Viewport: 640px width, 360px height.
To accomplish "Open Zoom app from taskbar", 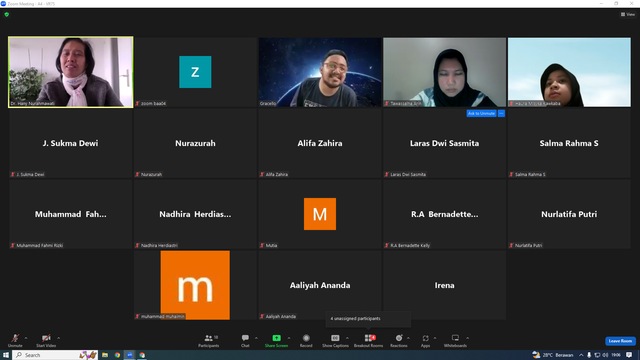I will [130, 355].
